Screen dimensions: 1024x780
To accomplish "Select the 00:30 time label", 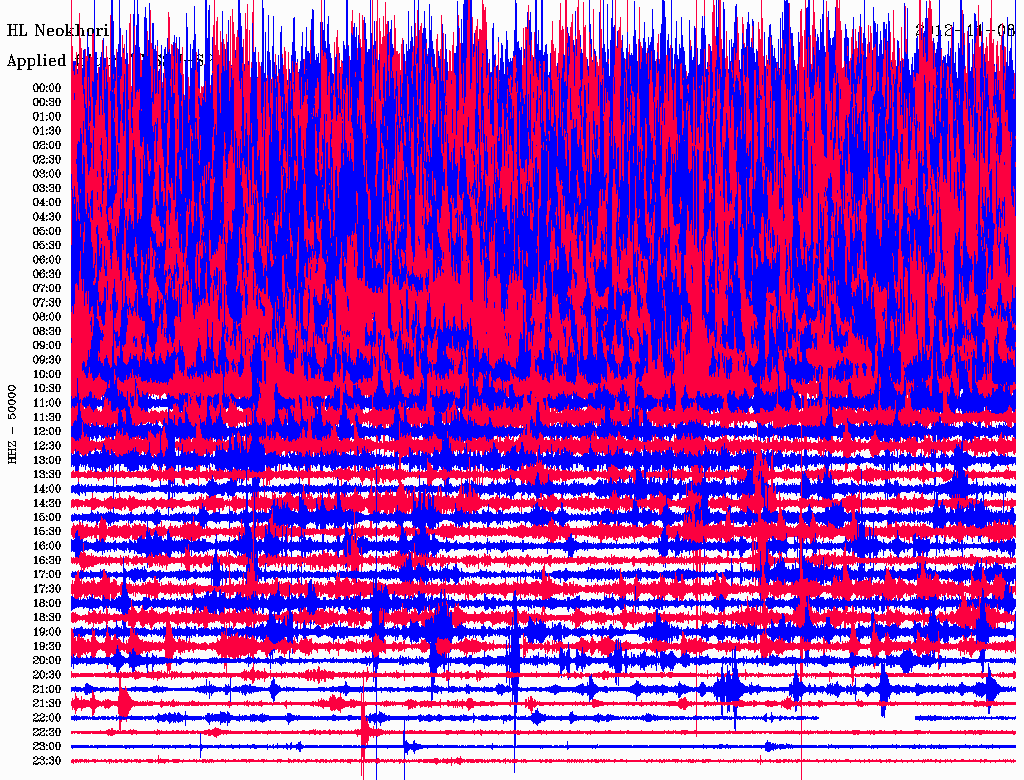I will pos(47,102).
